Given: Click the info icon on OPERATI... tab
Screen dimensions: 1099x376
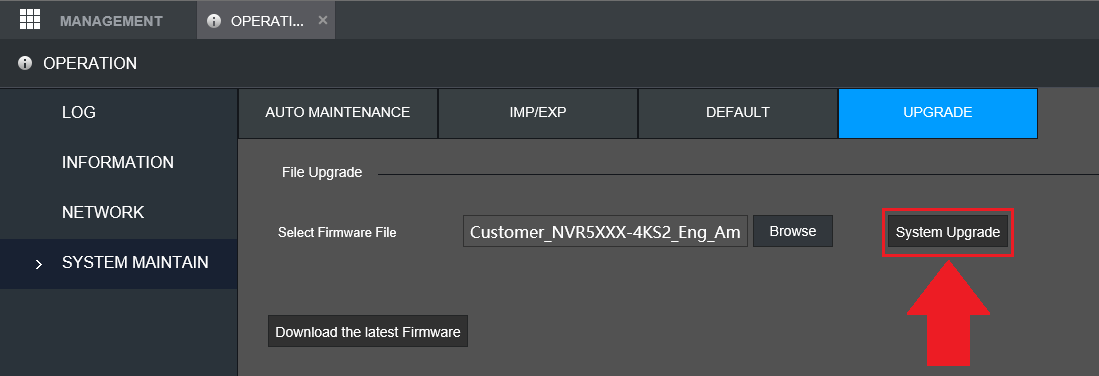Looking at the screenshot, I should (x=214, y=21).
